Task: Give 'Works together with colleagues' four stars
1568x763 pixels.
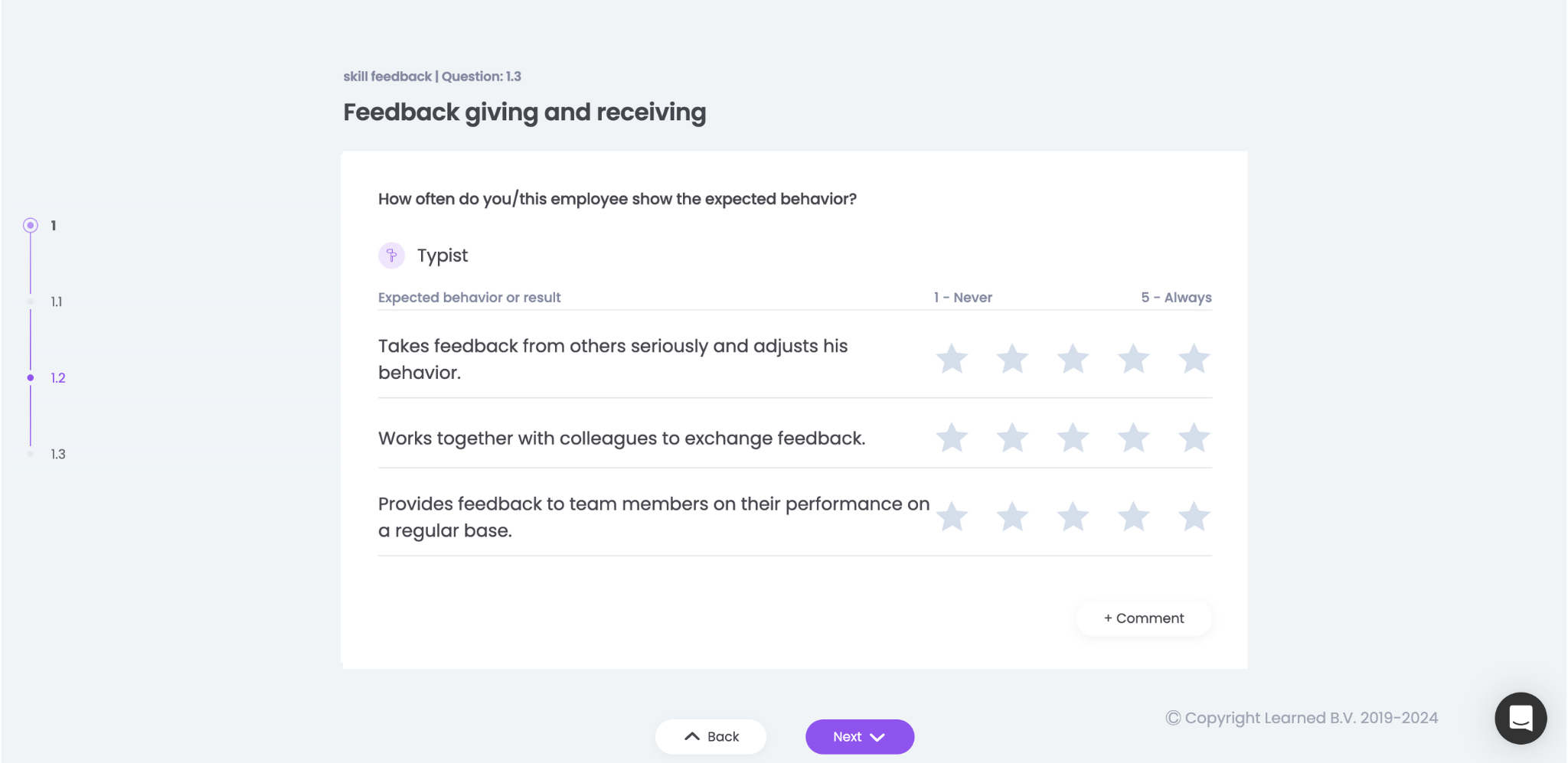Action: click(1133, 438)
